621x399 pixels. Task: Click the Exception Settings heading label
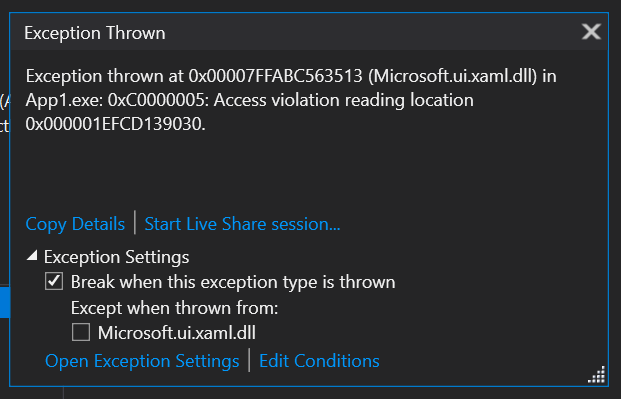[x=116, y=257]
